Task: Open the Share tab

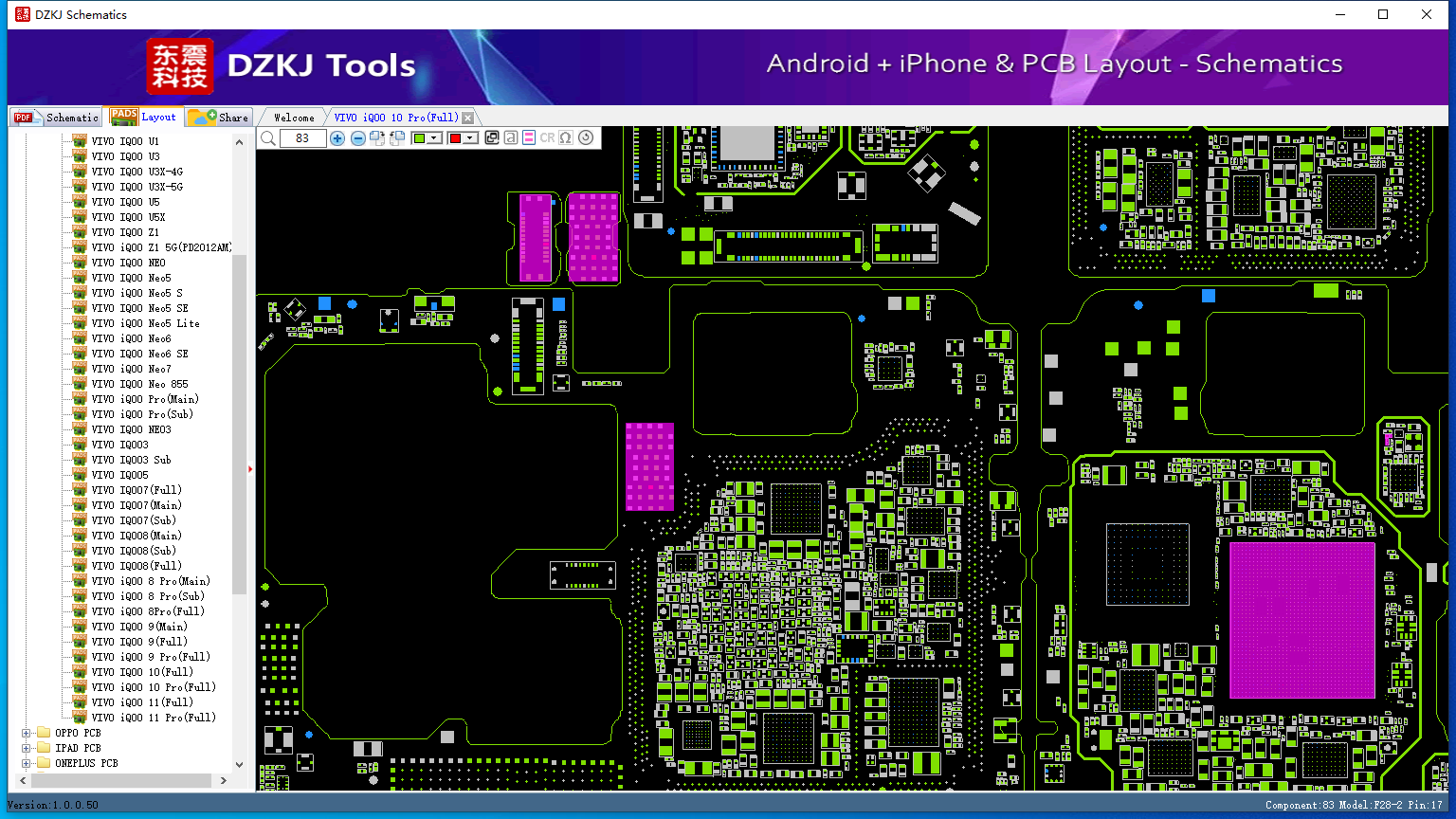Action: 218,117
